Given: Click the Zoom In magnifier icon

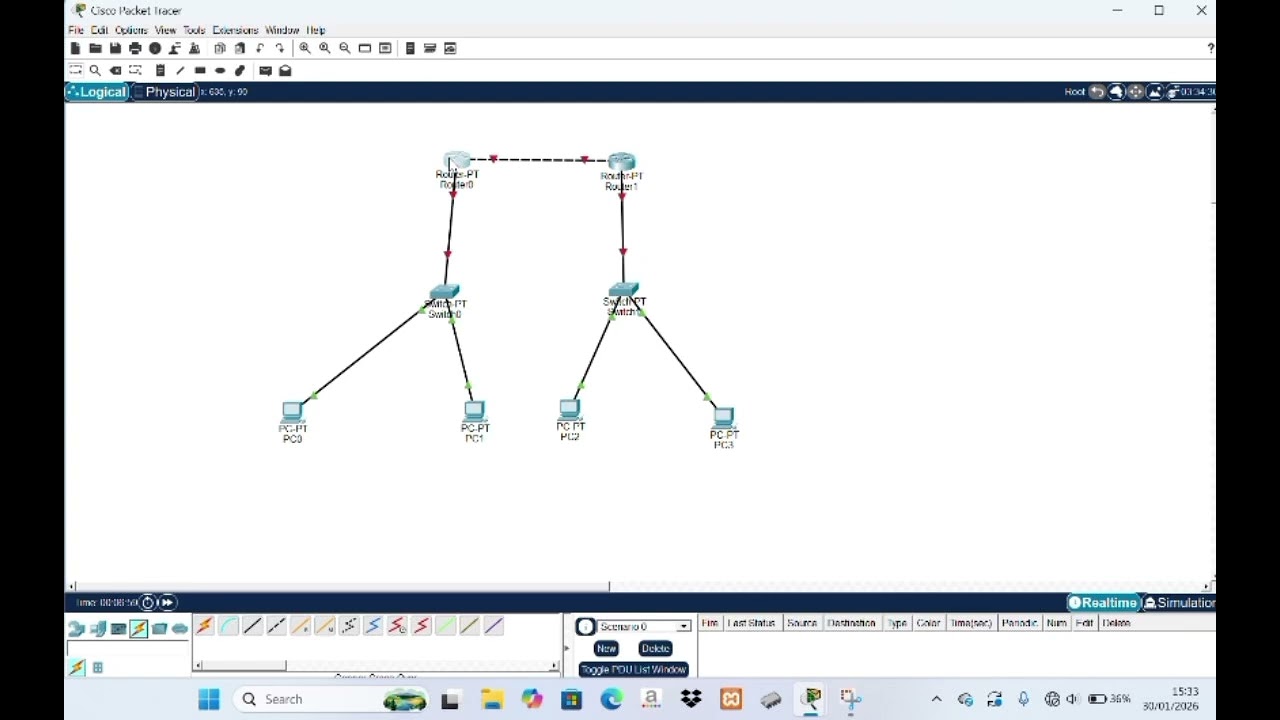Looking at the screenshot, I should tap(305, 48).
